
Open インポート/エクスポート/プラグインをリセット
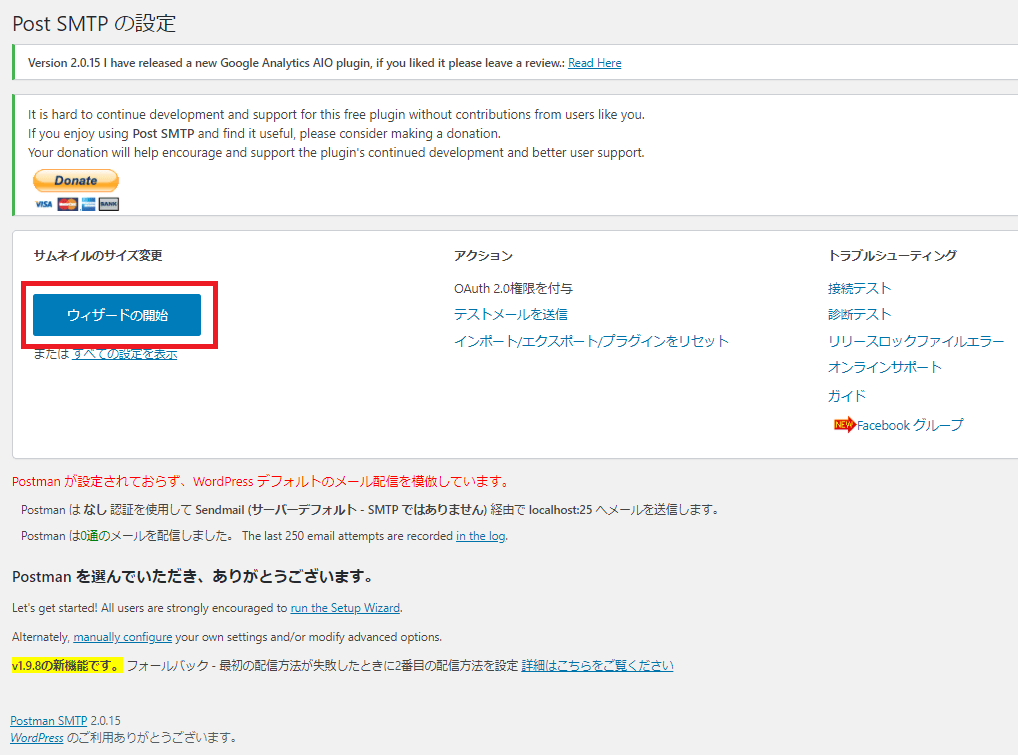pyautogui.click(x=591, y=341)
